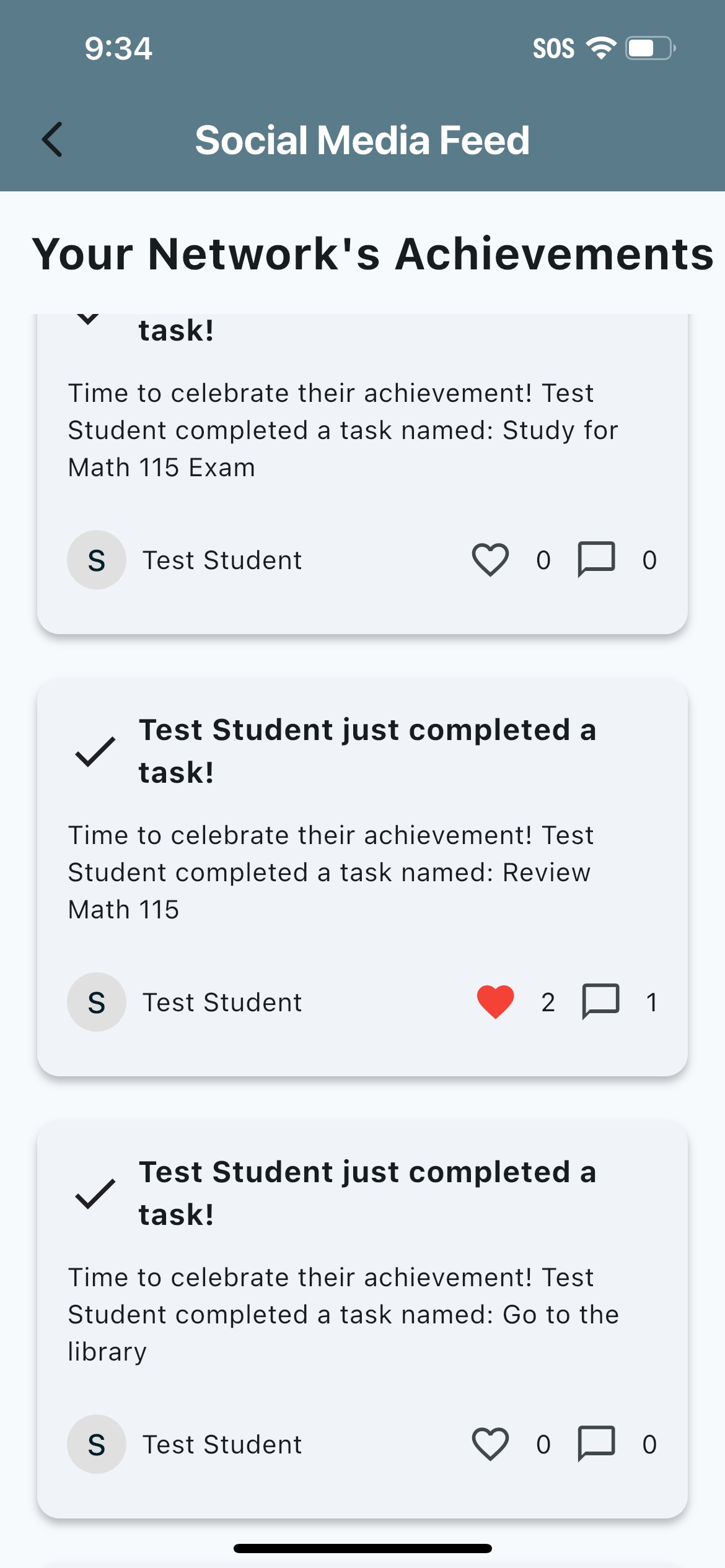
Task: Open Test Student profile from Math 115 Exam post
Action: click(x=222, y=560)
